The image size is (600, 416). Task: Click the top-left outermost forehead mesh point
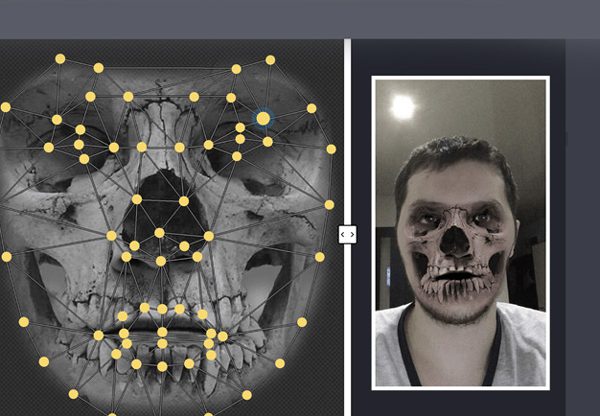60,59
